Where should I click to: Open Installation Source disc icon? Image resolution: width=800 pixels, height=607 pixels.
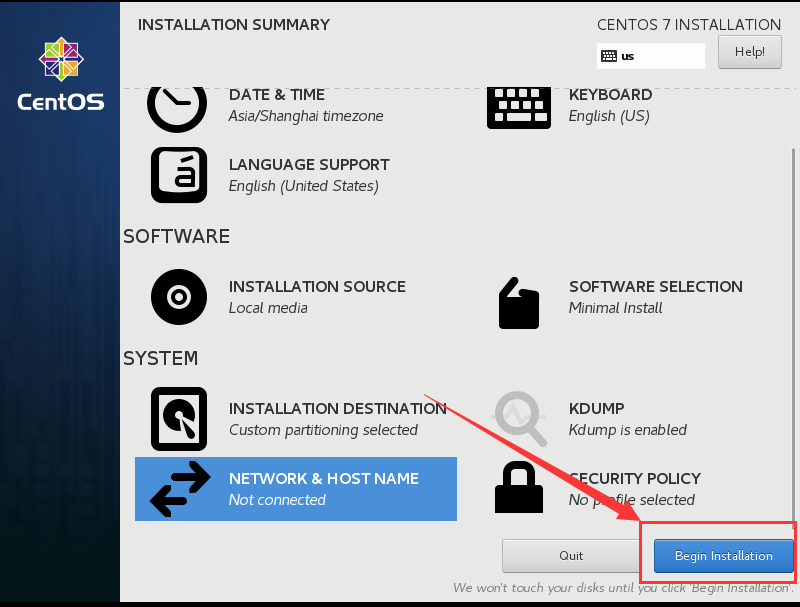(179, 297)
